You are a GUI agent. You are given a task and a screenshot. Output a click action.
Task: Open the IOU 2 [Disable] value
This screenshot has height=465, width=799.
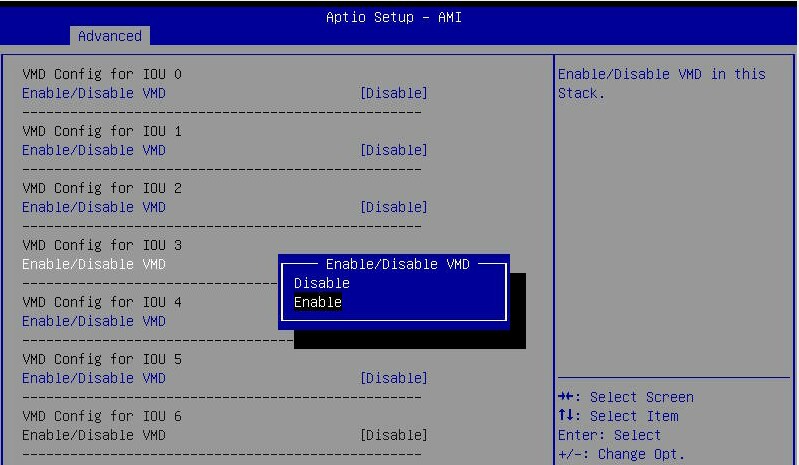tap(393, 207)
